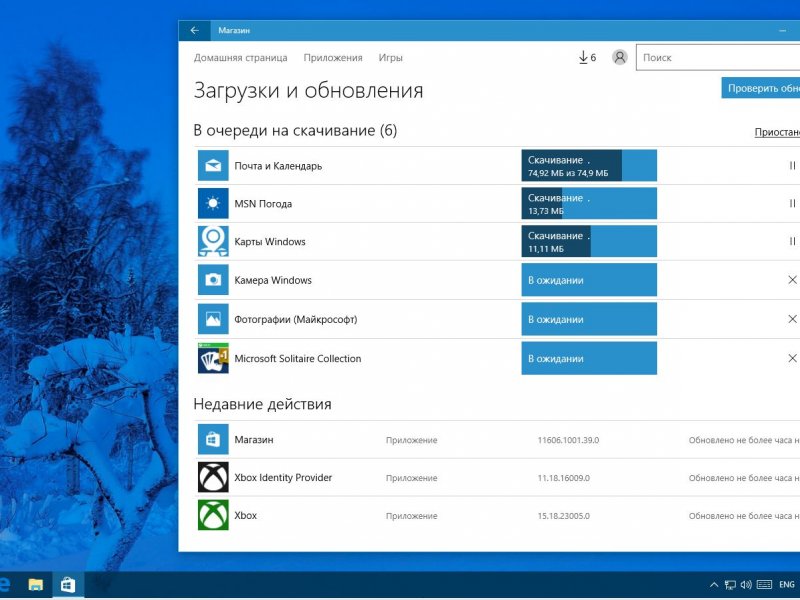The image size is (800, 600).
Task: Click the Карты Windows app icon
Action: [213, 241]
